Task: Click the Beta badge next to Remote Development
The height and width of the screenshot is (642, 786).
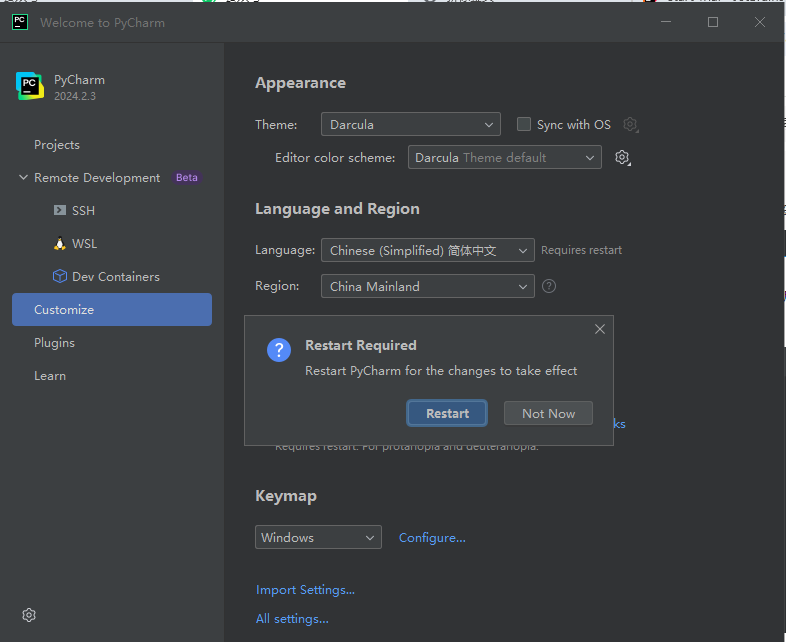Action: point(186,177)
